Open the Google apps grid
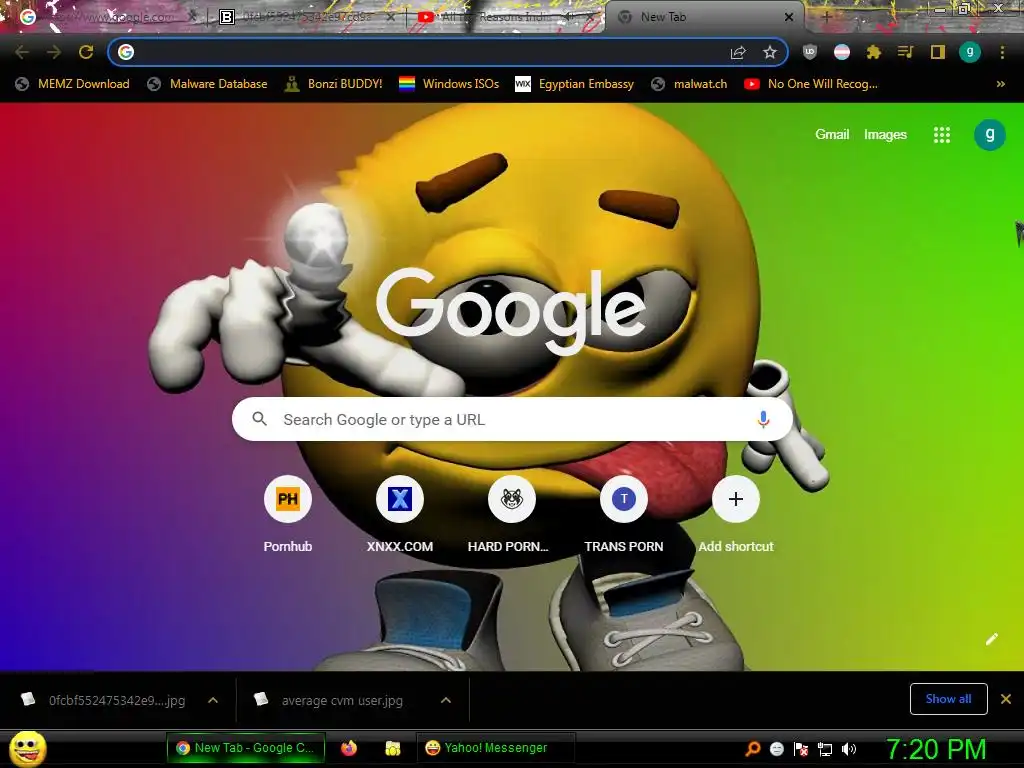 942,135
